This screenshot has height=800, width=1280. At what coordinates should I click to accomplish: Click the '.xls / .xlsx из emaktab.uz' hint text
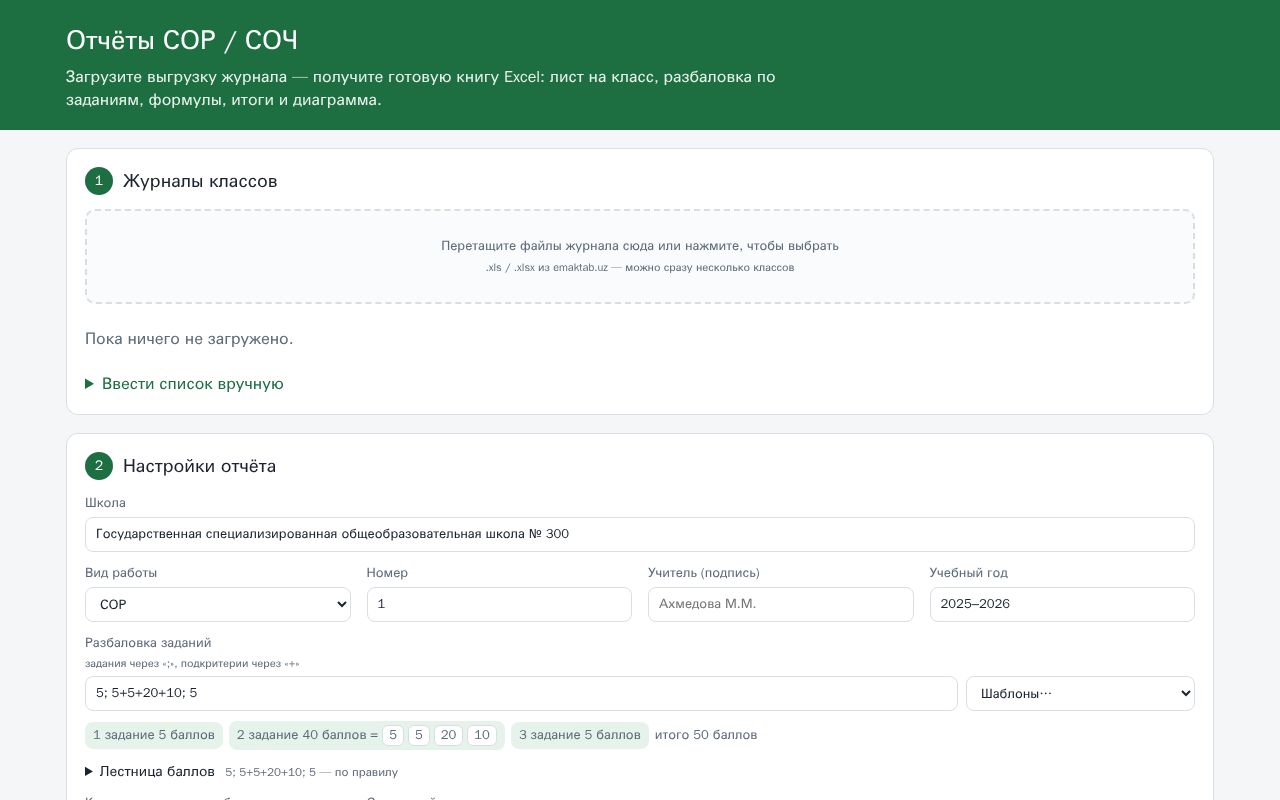click(x=640, y=268)
